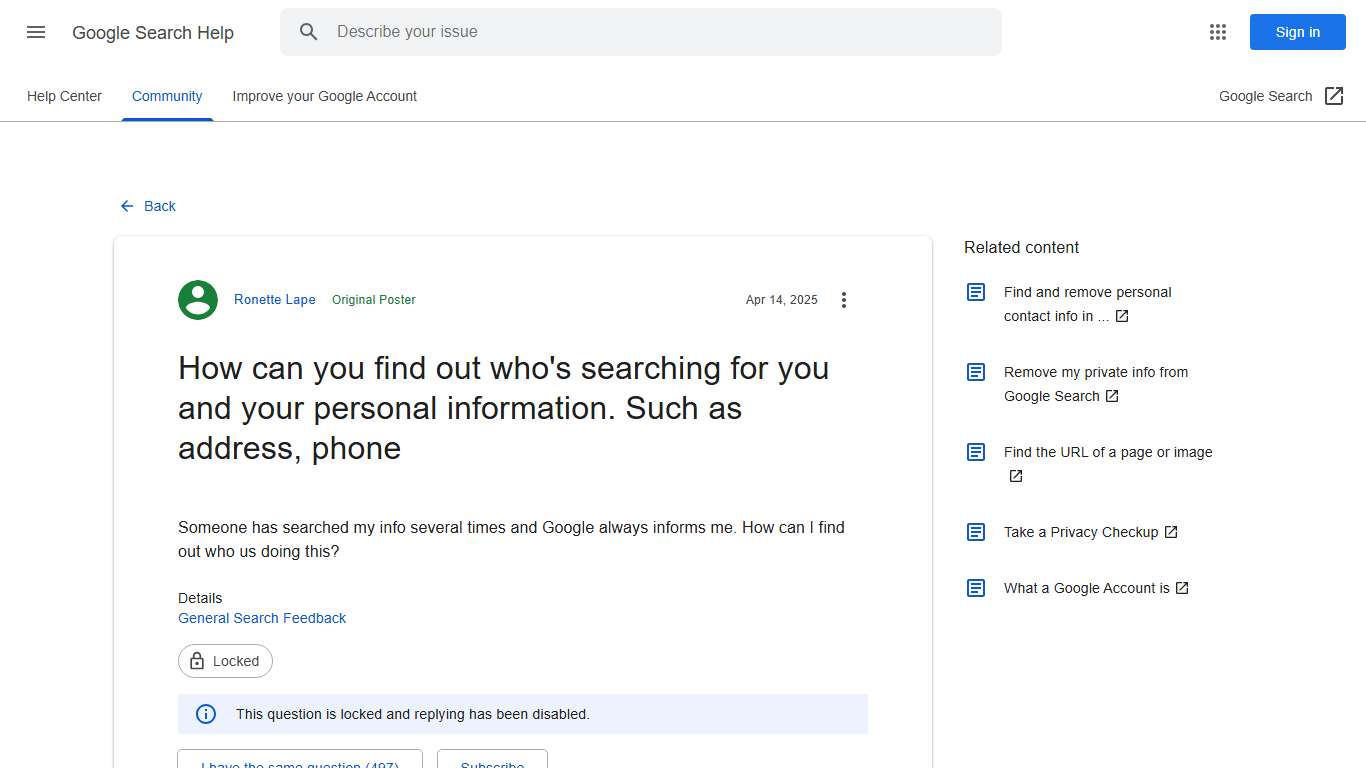Click the lock icon on the Locked badge
Viewport: 1366px width, 768px height.
pos(196,660)
